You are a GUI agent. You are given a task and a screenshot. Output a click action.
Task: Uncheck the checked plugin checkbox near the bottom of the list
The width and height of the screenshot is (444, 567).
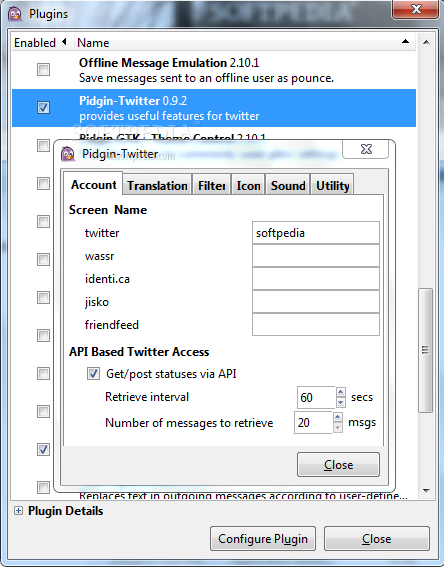click(43, 449)
